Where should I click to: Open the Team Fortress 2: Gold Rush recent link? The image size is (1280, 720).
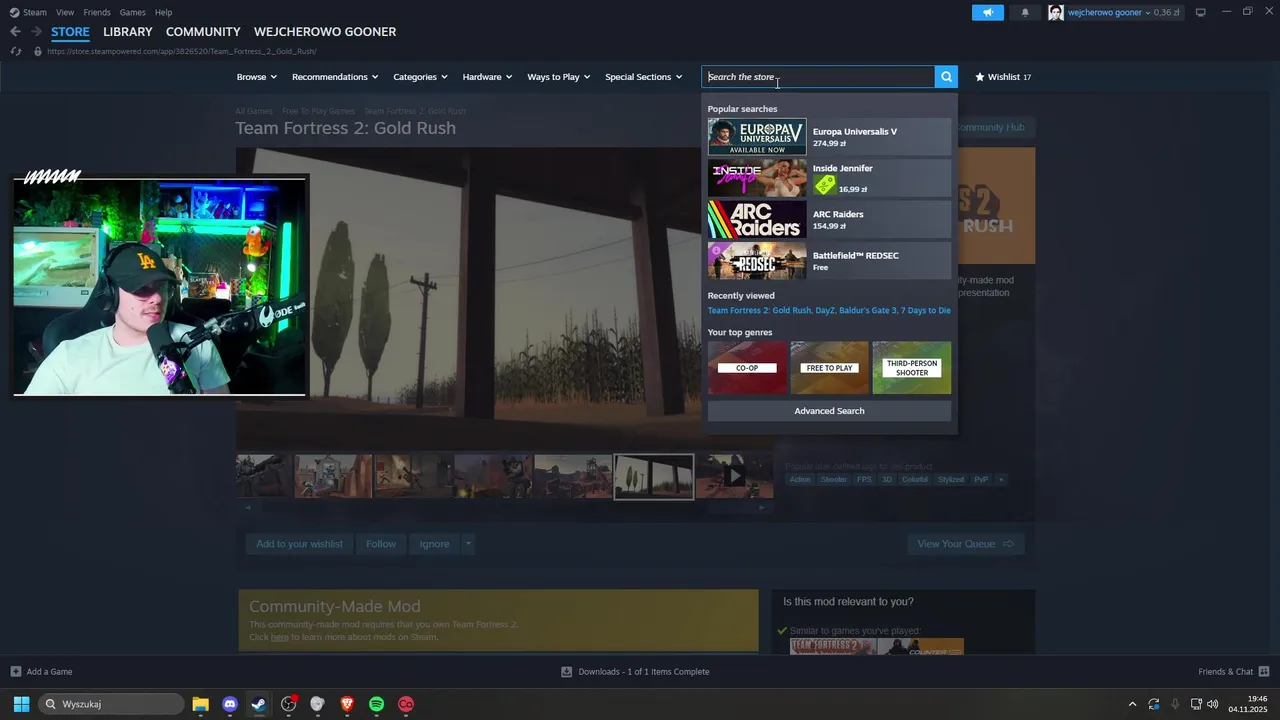click(759, 311)
